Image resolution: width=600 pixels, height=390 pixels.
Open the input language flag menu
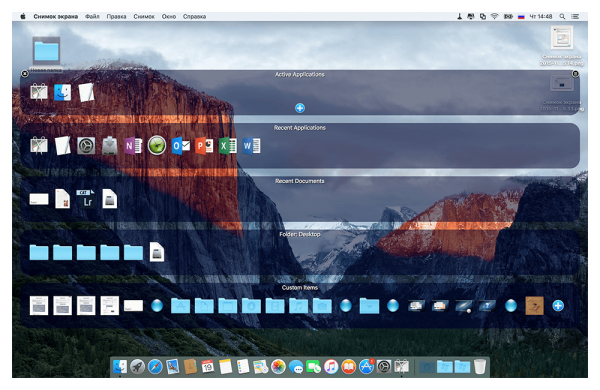pyautogui.click(x=521, y=16)
